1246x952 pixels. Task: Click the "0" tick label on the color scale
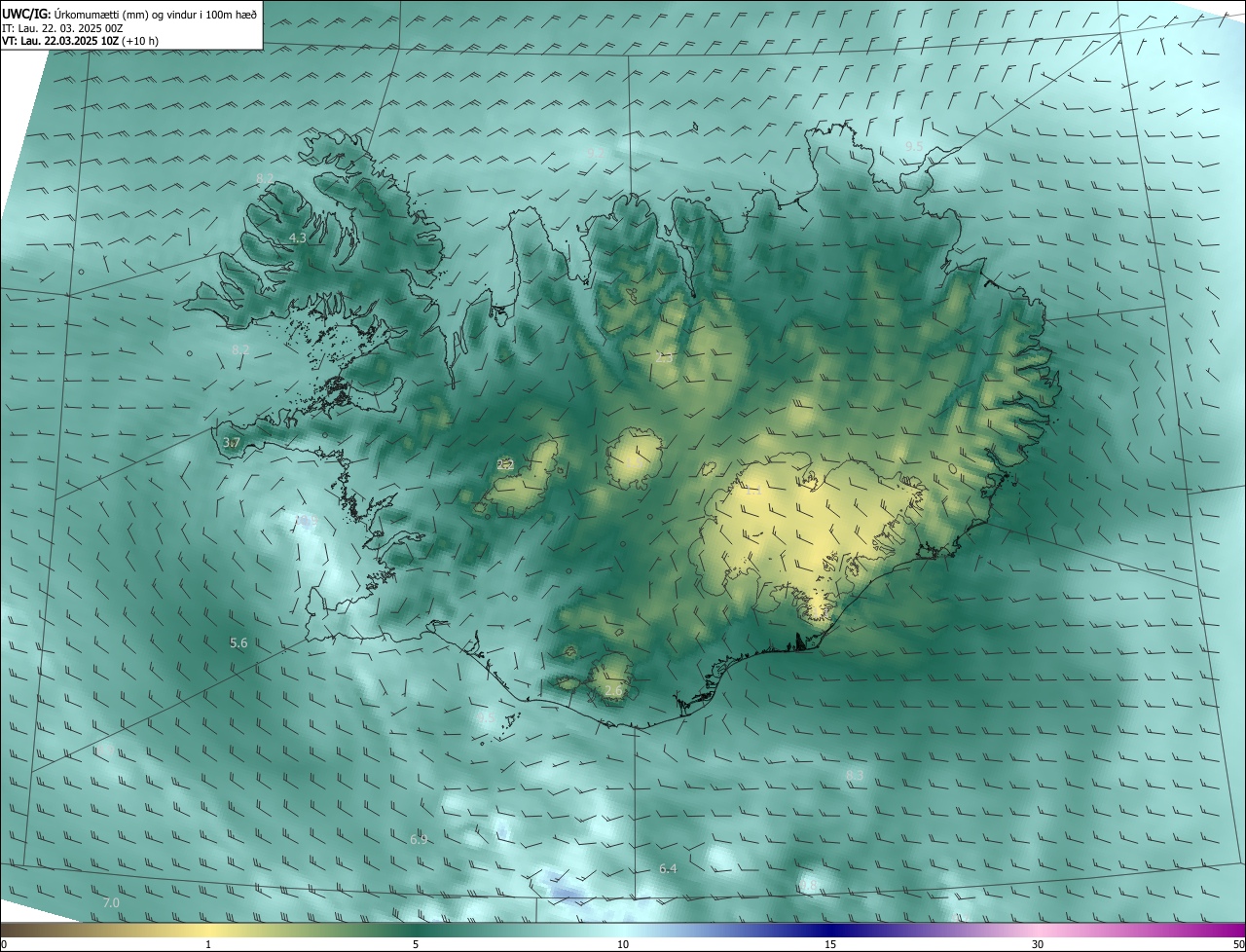pos(4,944)
